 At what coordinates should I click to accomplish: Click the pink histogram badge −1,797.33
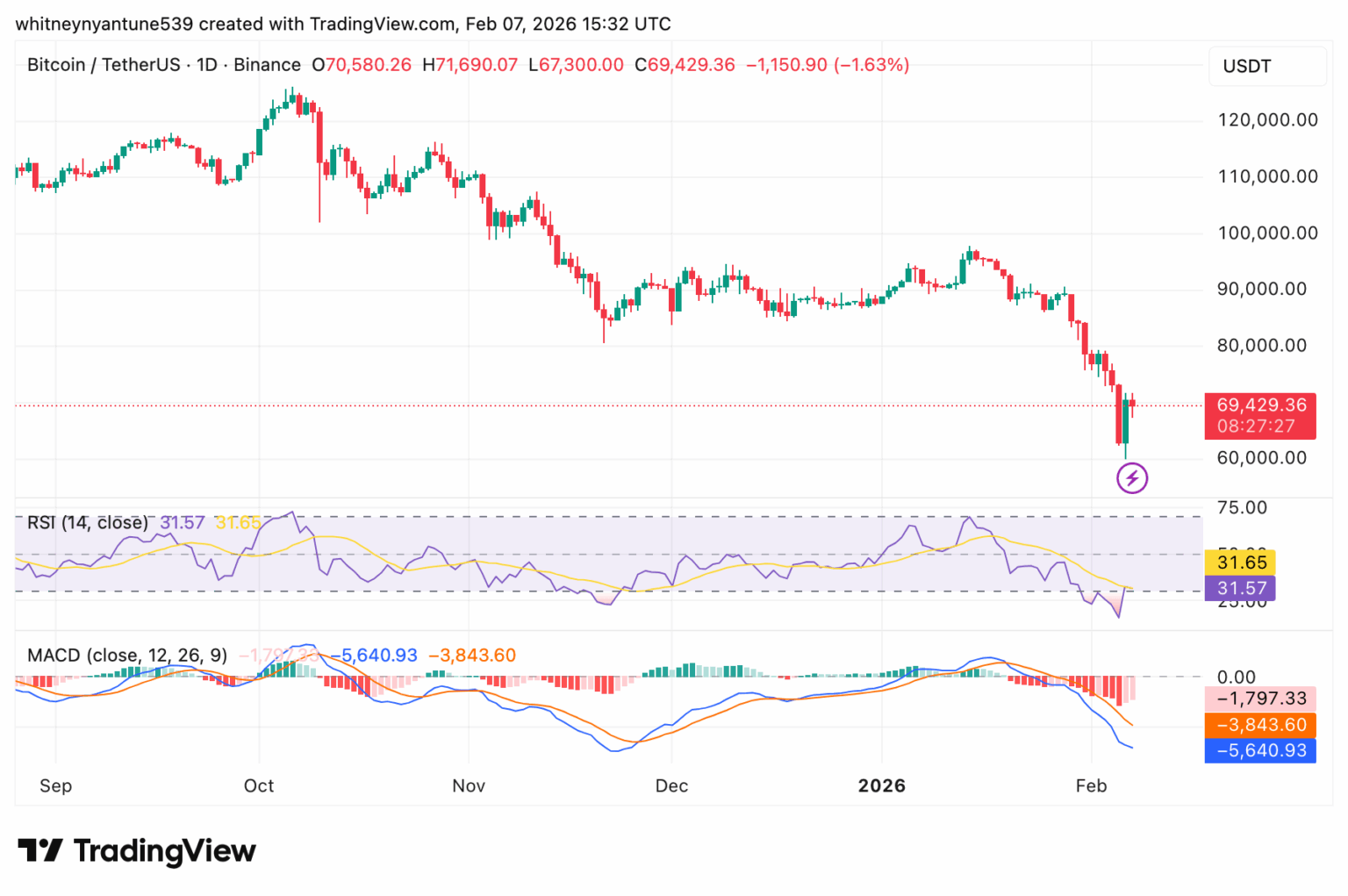[1261, 699]
